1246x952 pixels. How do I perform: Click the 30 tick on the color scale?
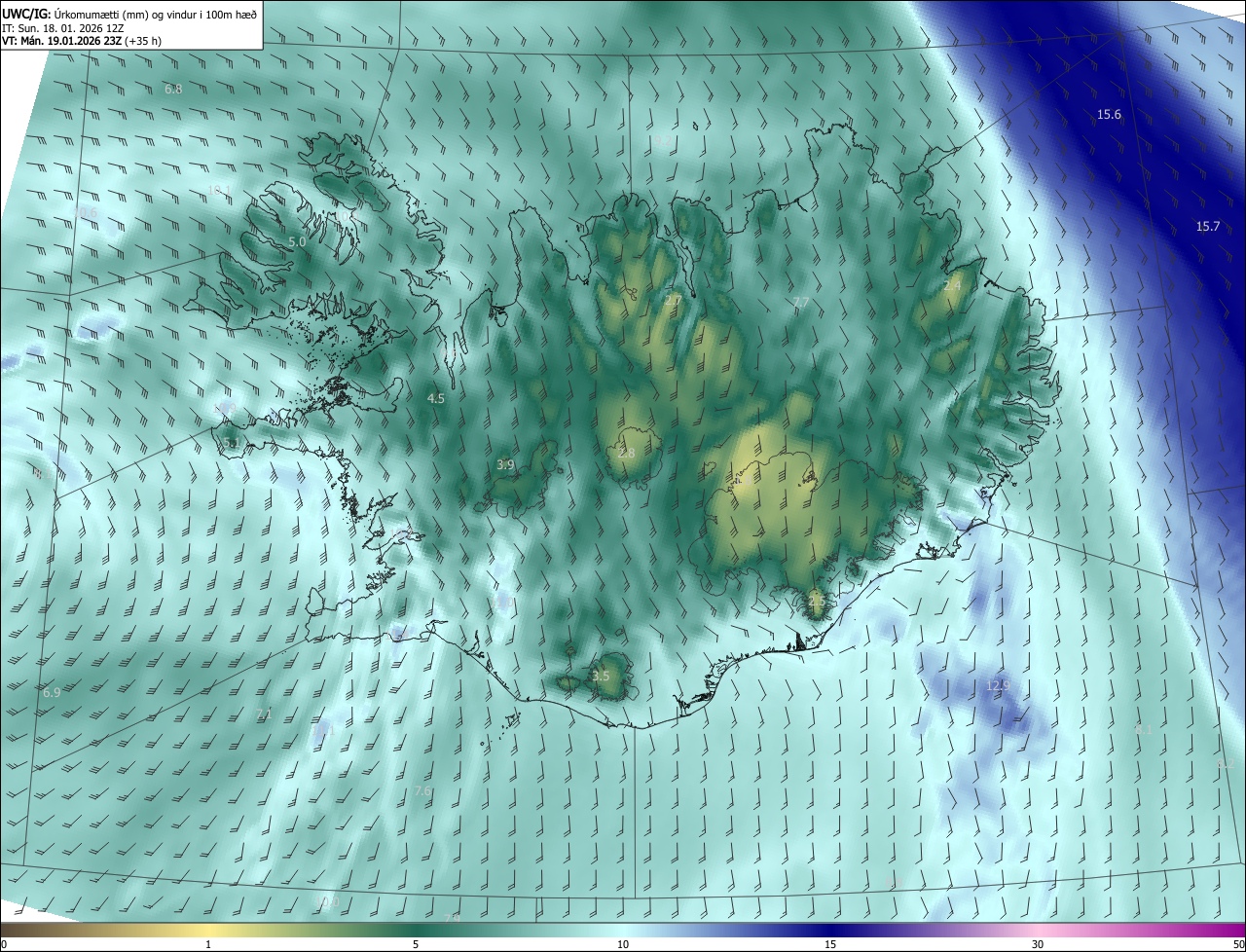(1038, 945)
